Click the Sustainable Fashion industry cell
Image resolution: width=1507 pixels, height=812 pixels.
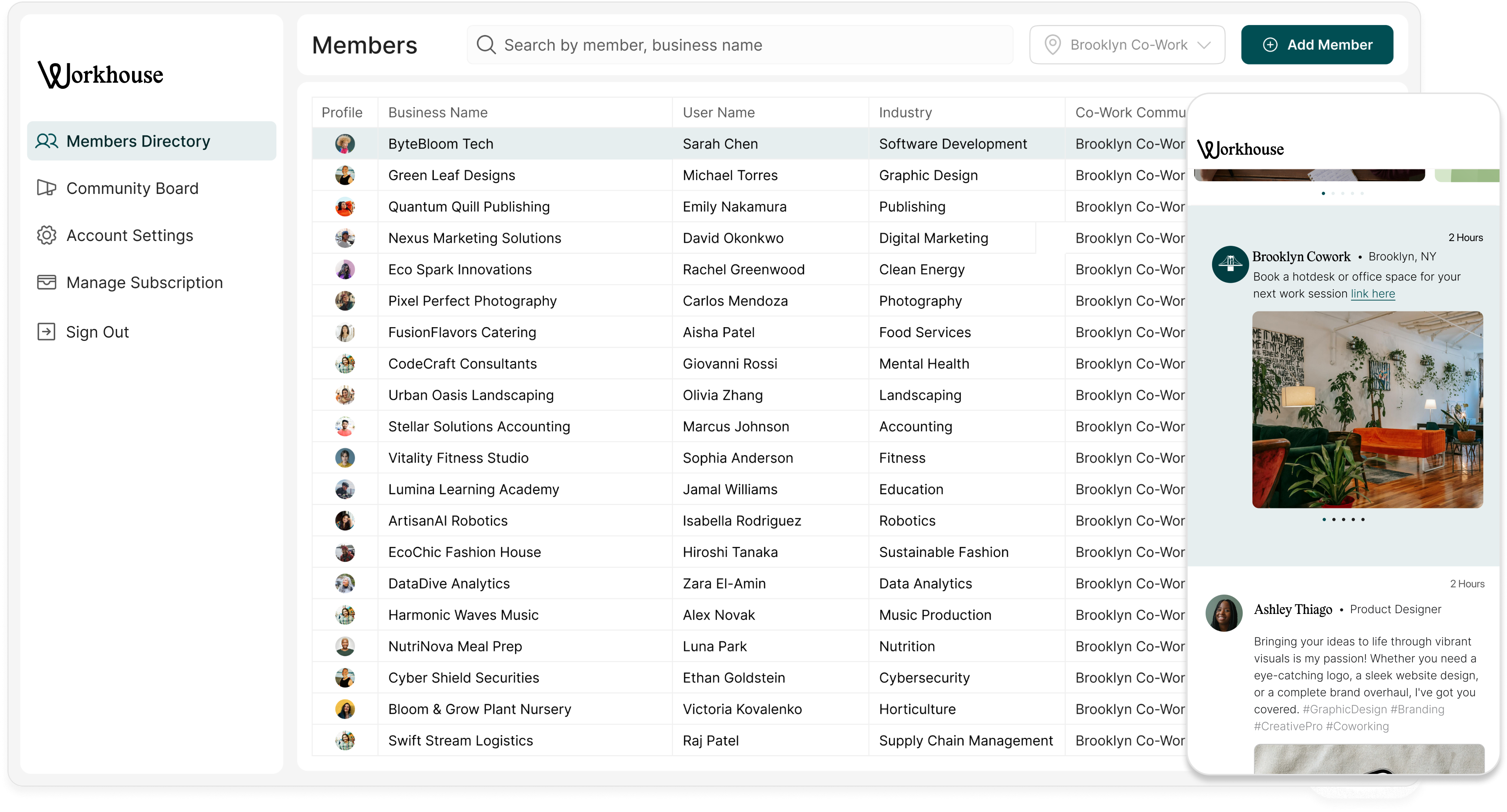click(x=966, y=552)
